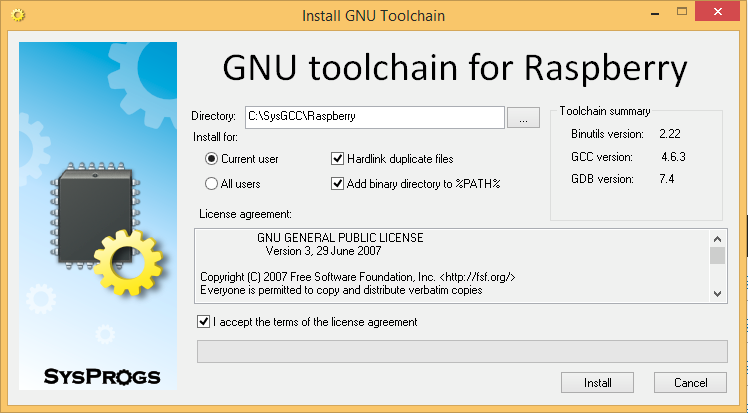Image resolution: width=748 pixels, height=413 pixels.
Task: Click the GNU GENERAL PUBLIC LICENSE heading
Action: point(340,238)
